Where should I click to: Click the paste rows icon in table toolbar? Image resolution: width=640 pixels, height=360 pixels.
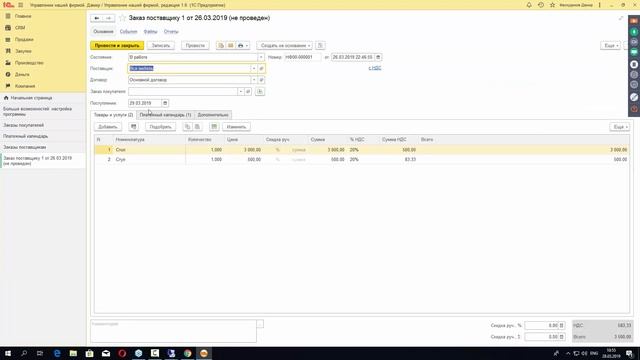pyautogui.click(x=197, y=127)
